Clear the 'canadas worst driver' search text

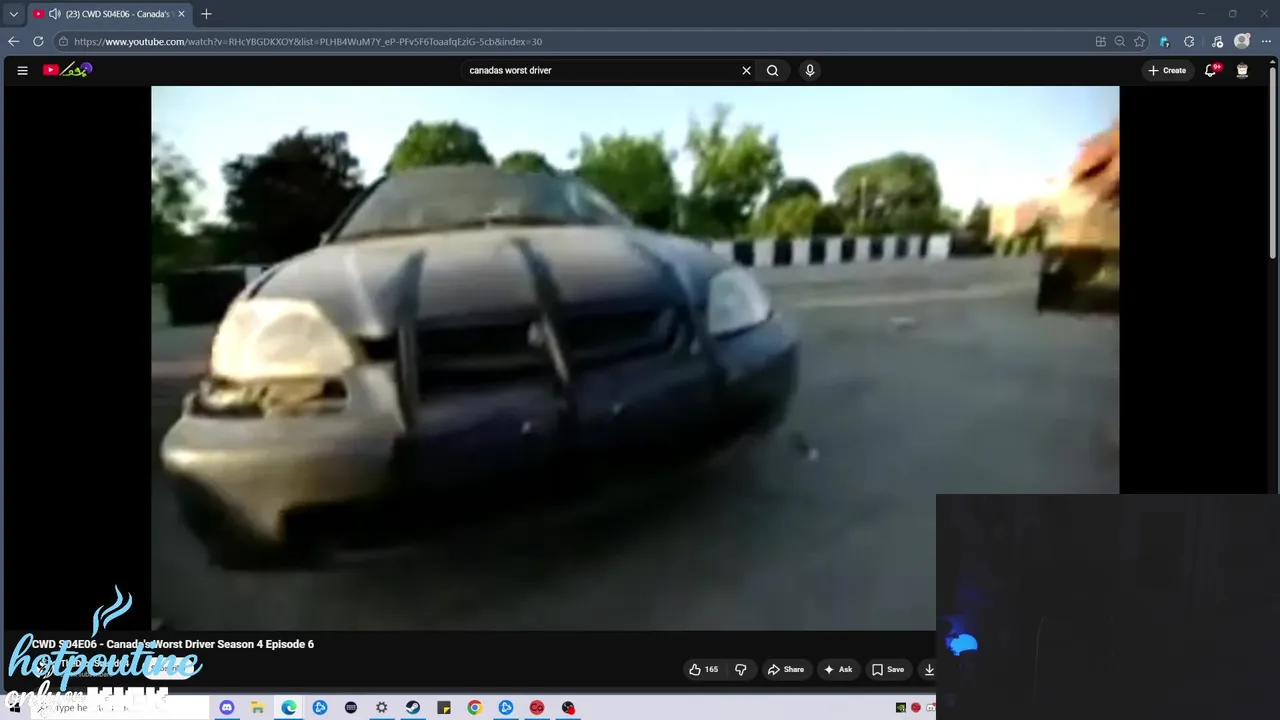click(x=746, y=70)
